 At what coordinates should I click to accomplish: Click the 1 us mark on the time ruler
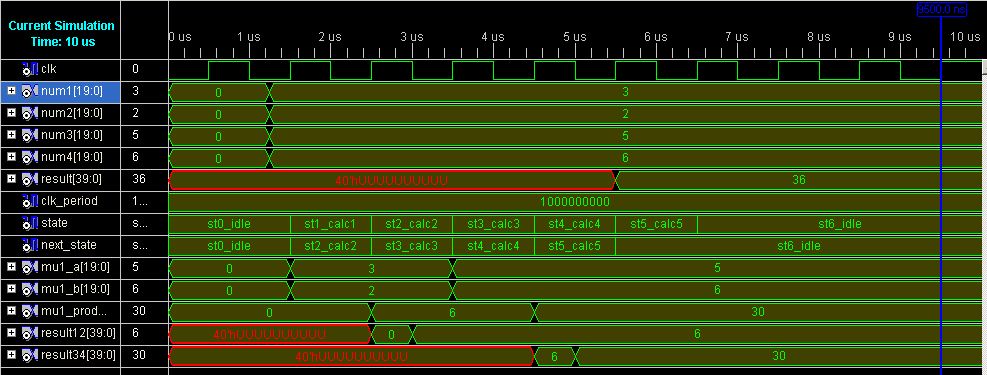[x=249, y=37]
